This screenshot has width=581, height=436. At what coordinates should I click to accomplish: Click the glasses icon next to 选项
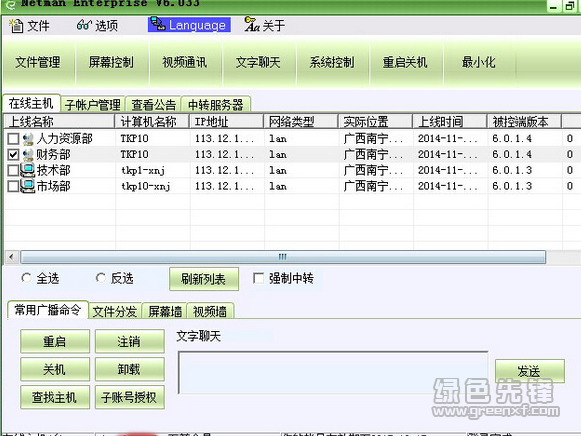coord(84,25)
